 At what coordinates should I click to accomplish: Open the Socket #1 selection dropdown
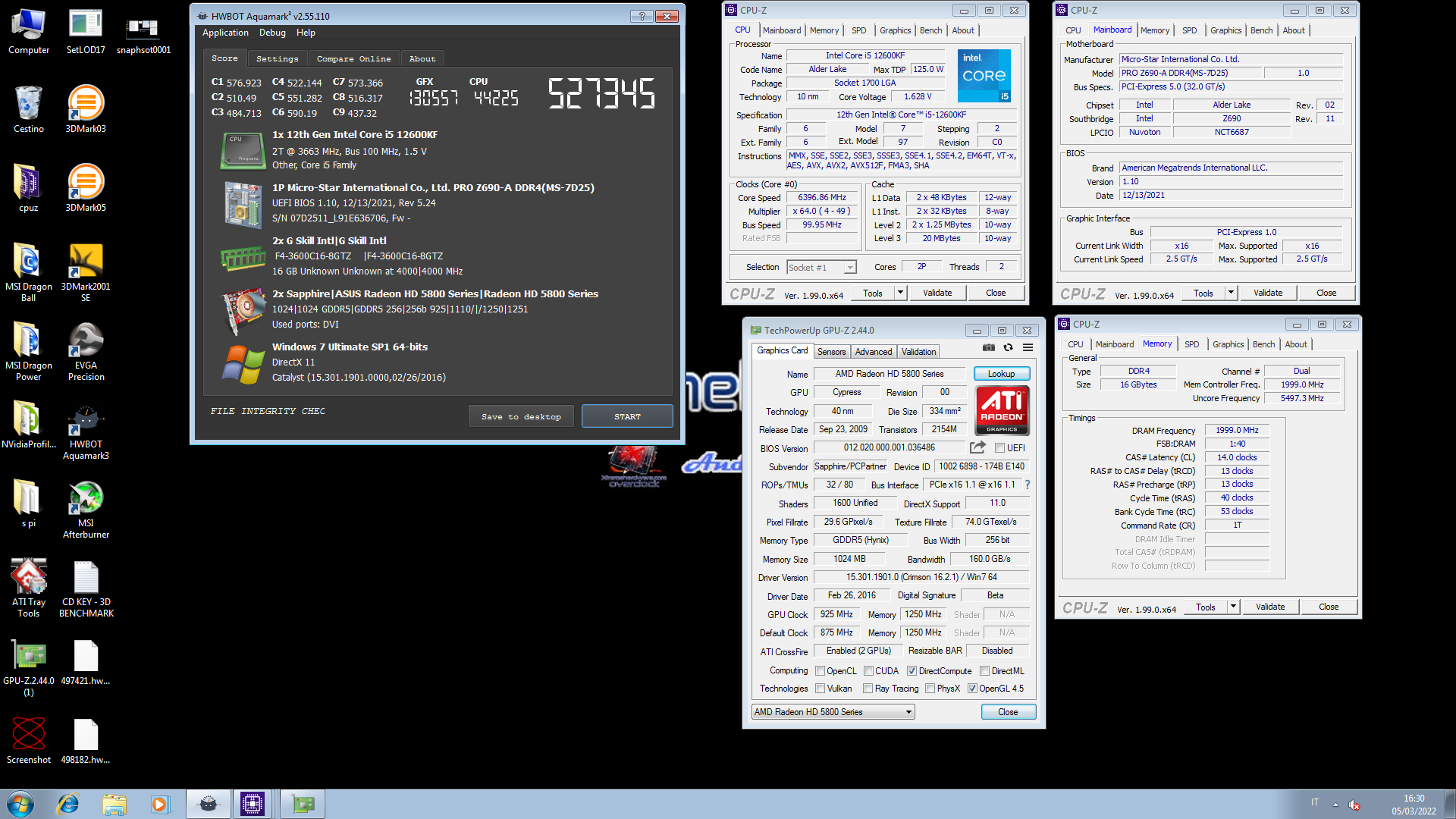(821, 268)
